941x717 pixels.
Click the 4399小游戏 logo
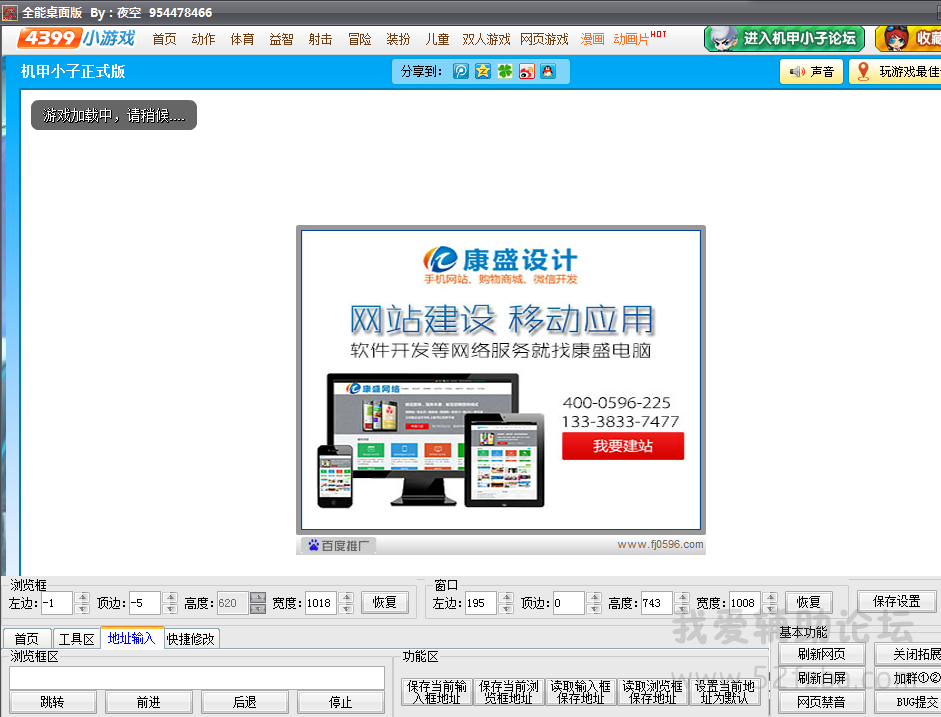(x=76, y=38)
